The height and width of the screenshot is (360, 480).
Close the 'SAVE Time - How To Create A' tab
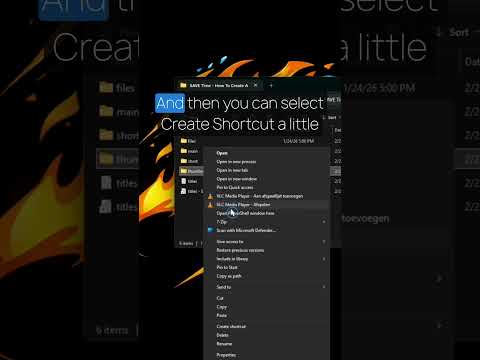click(255, 85)
